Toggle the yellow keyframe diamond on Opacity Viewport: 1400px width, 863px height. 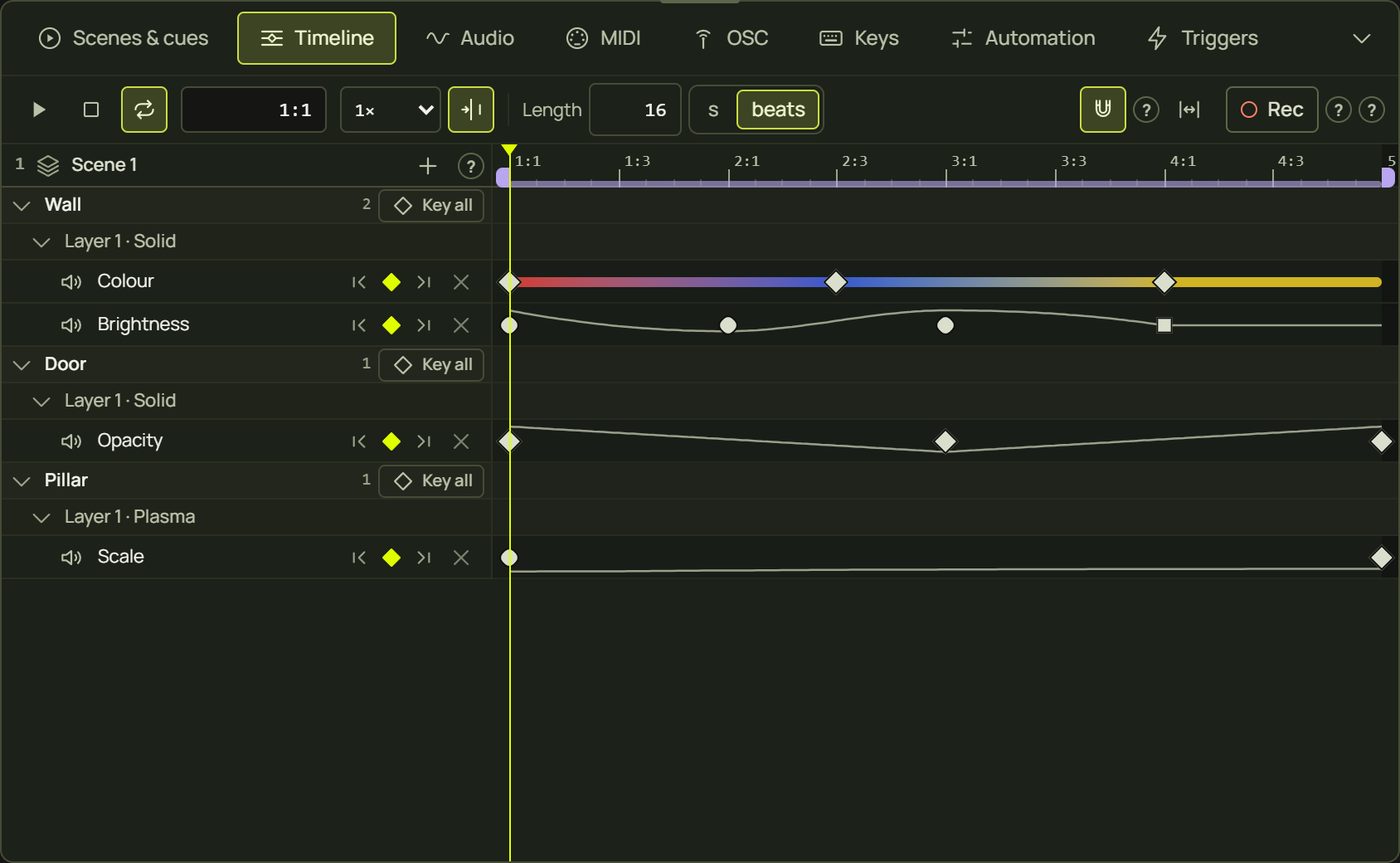[x=391, y=441]
